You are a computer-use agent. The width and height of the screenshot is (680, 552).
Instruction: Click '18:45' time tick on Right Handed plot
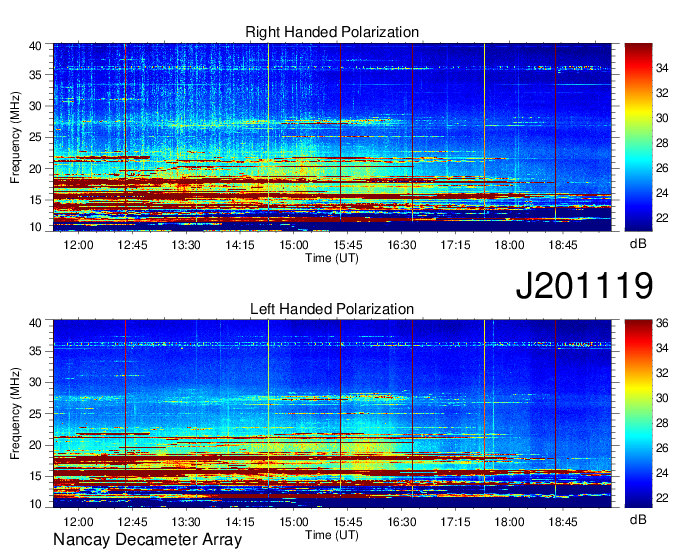pyautogui.click(x=563, y=245)
